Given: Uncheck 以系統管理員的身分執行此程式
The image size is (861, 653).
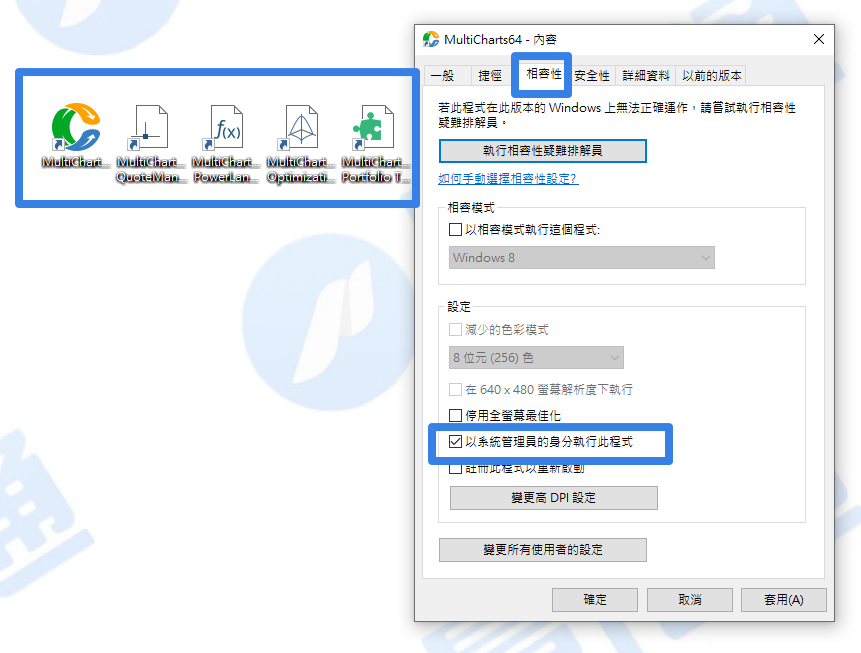Looking at the screenshot, I should pos(455,442).
